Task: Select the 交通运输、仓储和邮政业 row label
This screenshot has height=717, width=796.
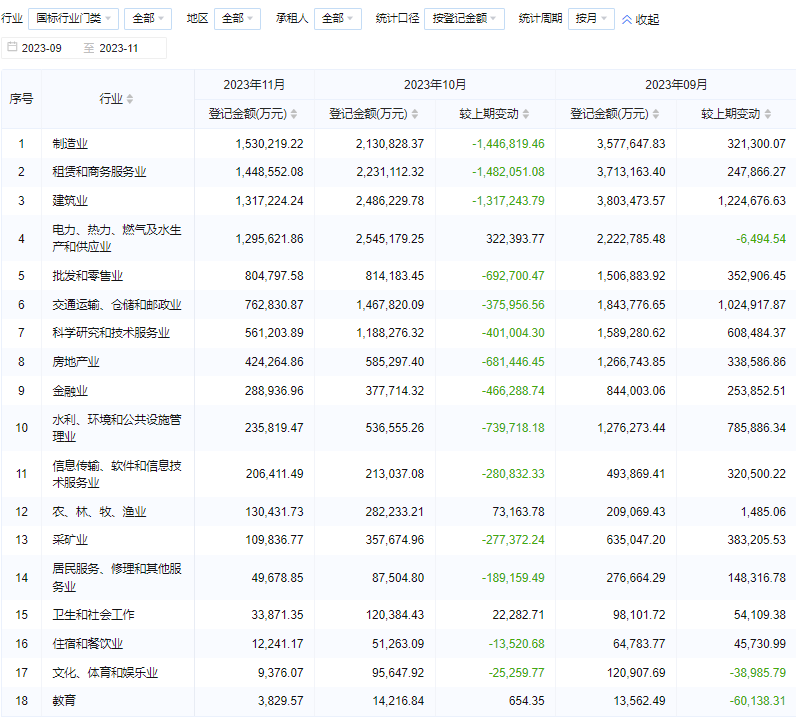Action: tap(117, 305)
